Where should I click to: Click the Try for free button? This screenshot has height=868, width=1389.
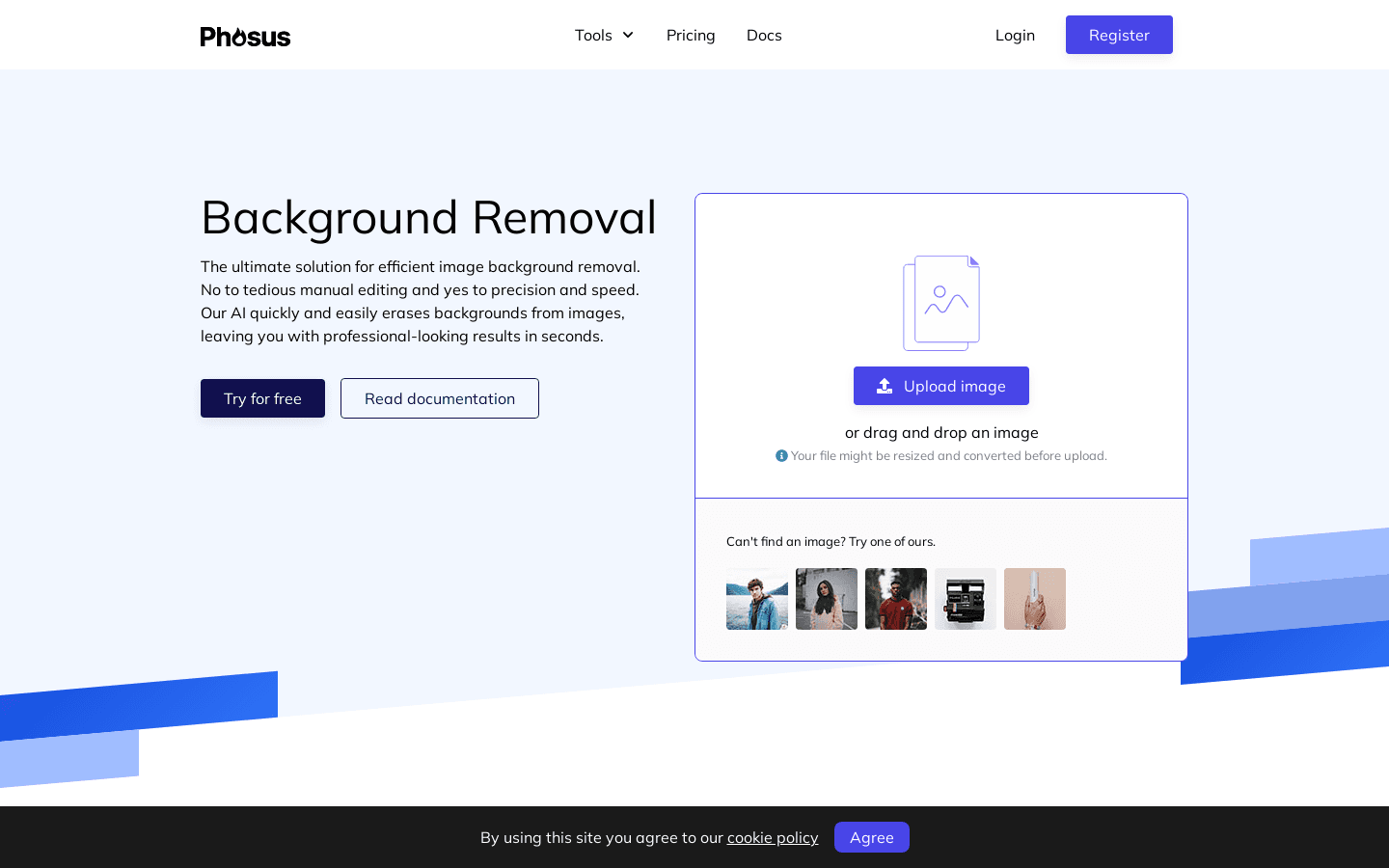(262, 398)
